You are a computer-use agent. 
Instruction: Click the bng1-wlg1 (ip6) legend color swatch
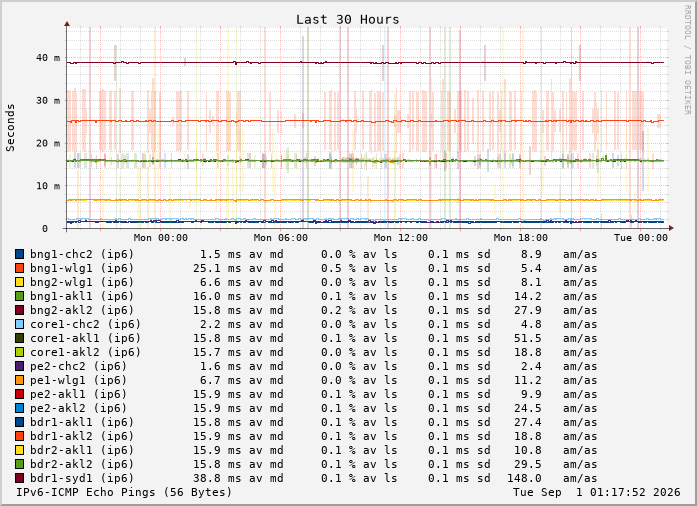click(20, 268)
